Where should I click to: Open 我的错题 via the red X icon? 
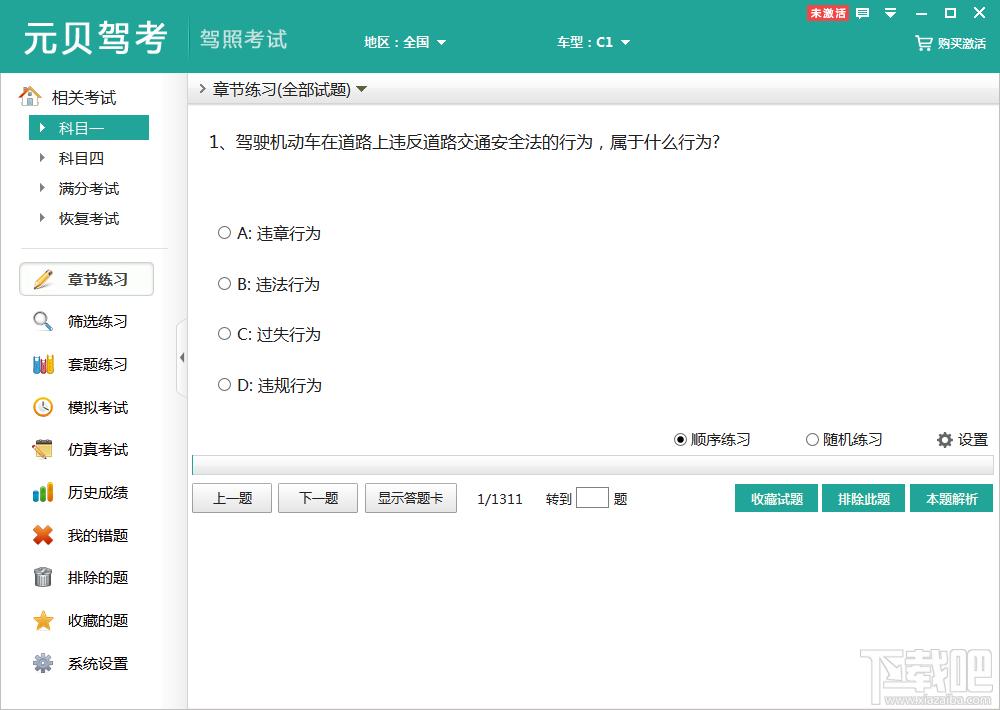click(x=43, y=536)
